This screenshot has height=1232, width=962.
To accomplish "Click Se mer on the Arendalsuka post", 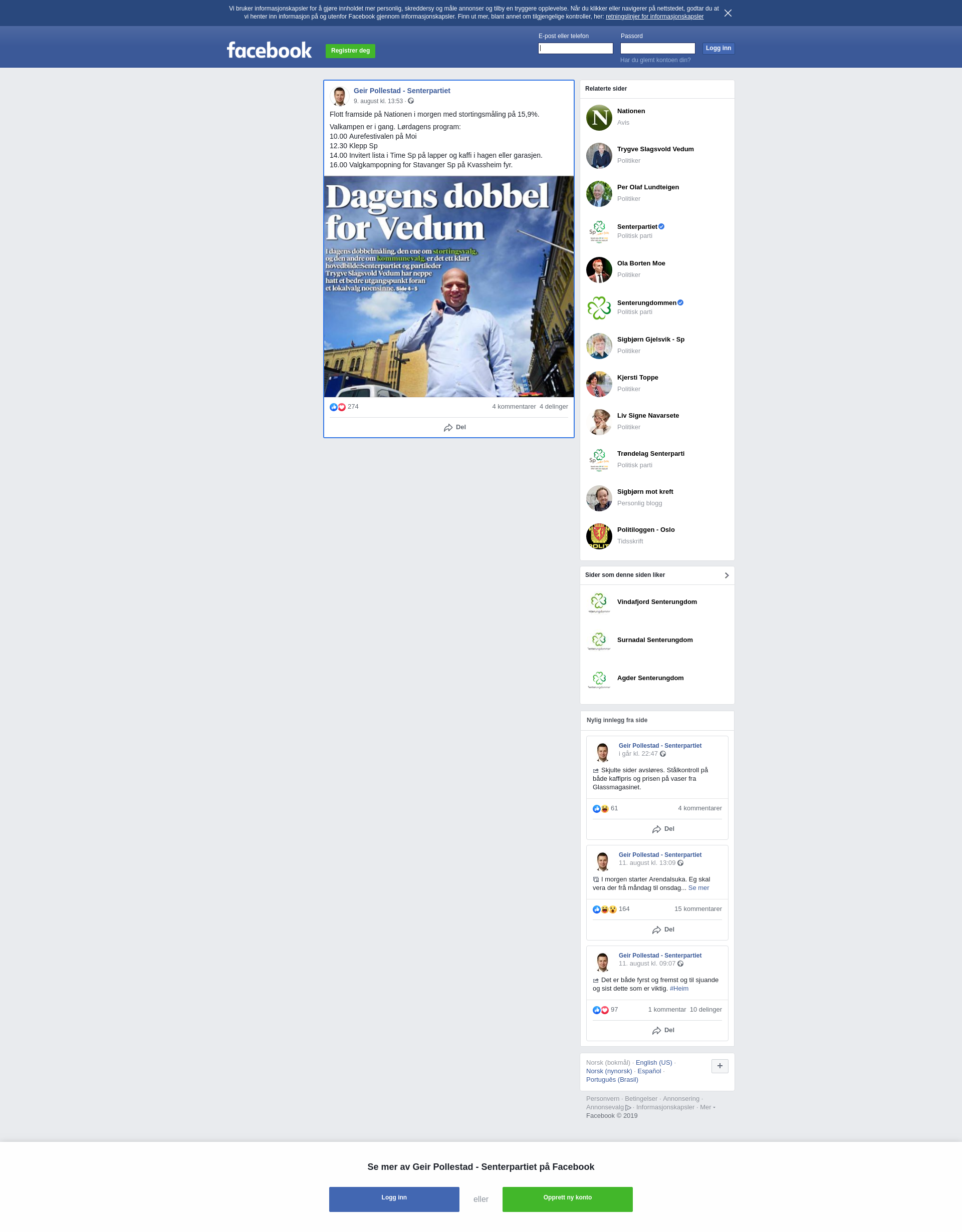I will (x=698, y=888).
